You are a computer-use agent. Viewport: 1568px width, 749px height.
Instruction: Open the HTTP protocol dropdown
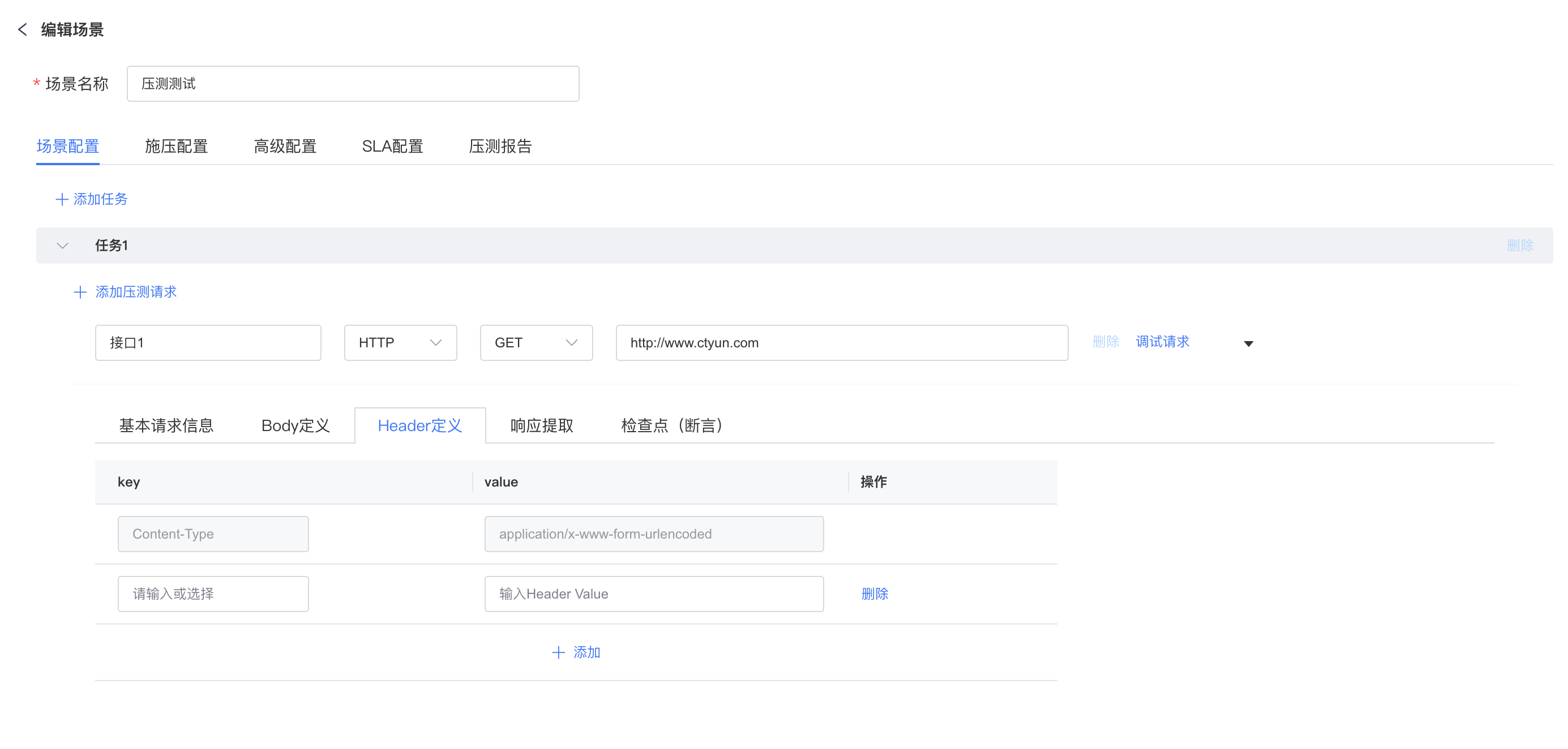(400, 343)
